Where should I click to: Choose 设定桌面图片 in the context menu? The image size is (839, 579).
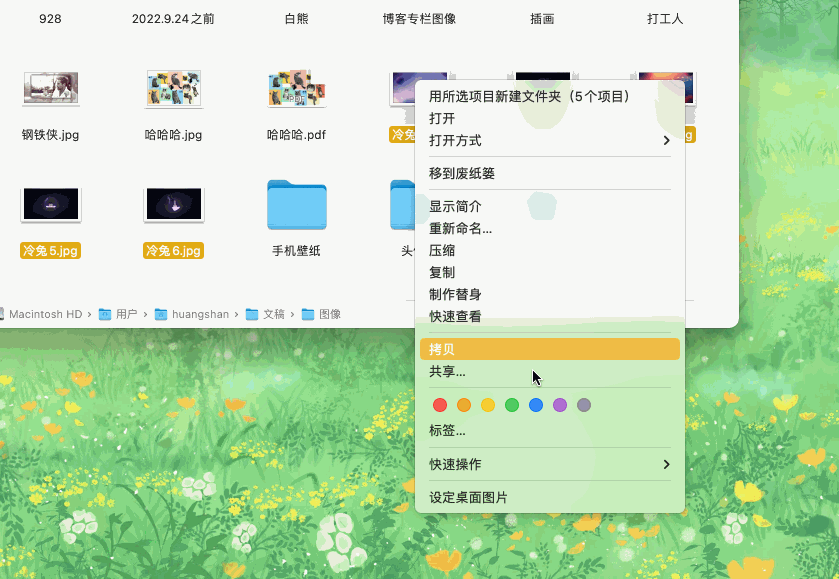pos(550,497)
